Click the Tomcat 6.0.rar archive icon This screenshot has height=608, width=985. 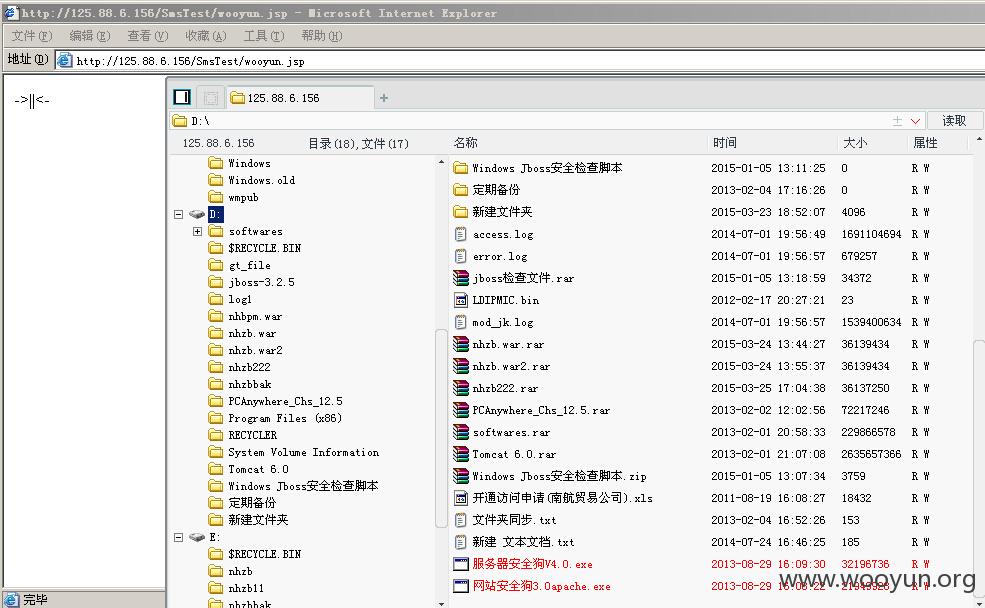click(x=460, y=454)
